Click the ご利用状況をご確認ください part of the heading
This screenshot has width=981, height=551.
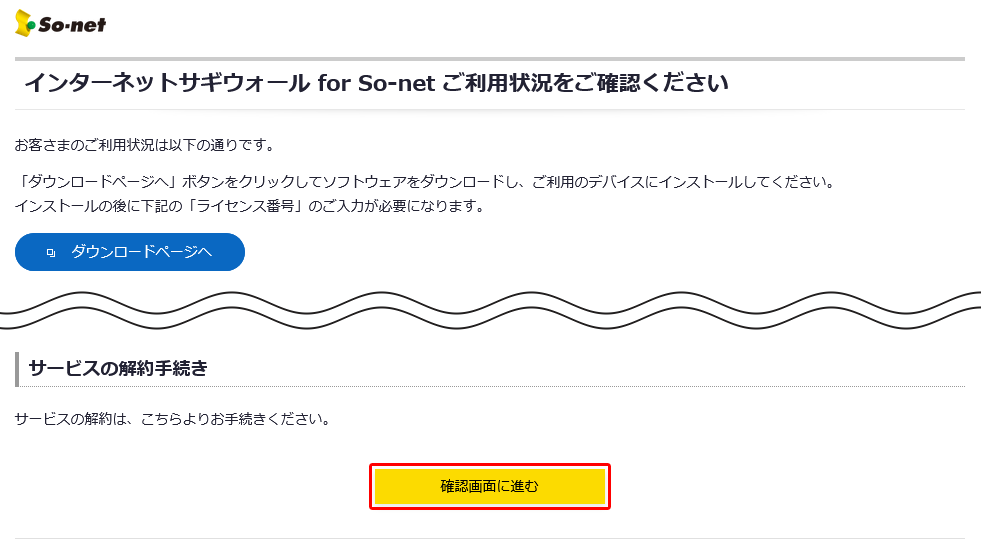(x=585, y=83)
